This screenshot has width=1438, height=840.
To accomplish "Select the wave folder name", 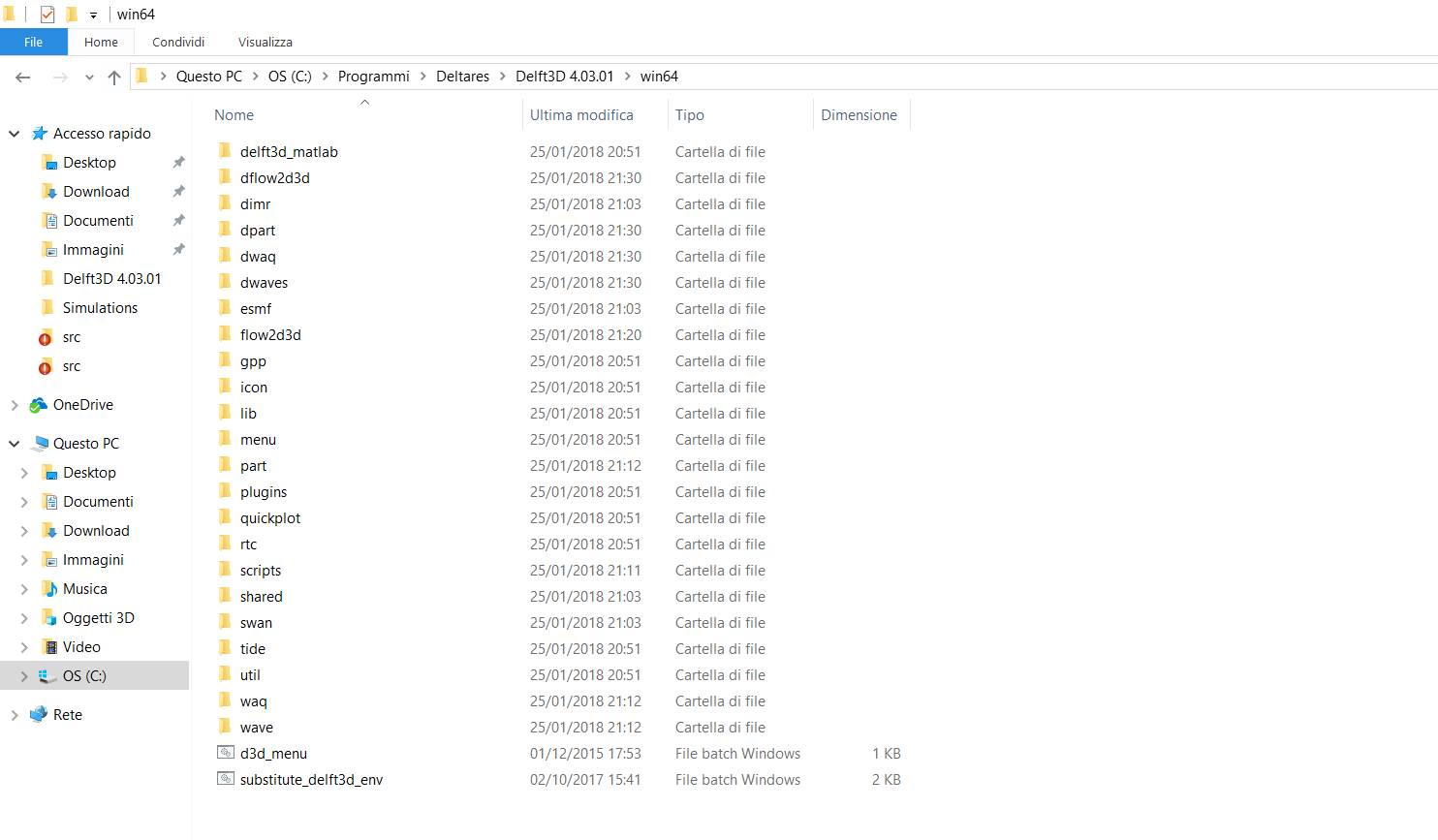I will coord(257,728).
